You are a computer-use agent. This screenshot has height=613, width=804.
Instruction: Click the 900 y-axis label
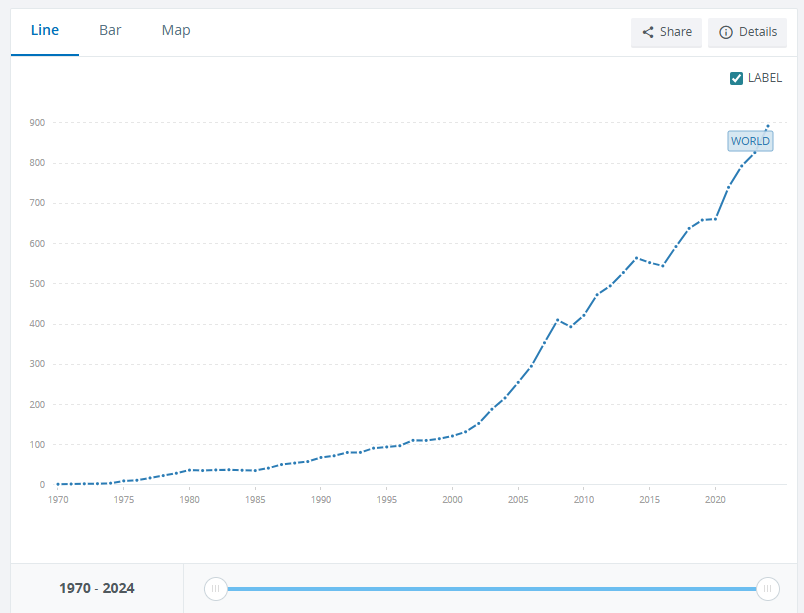37,122
